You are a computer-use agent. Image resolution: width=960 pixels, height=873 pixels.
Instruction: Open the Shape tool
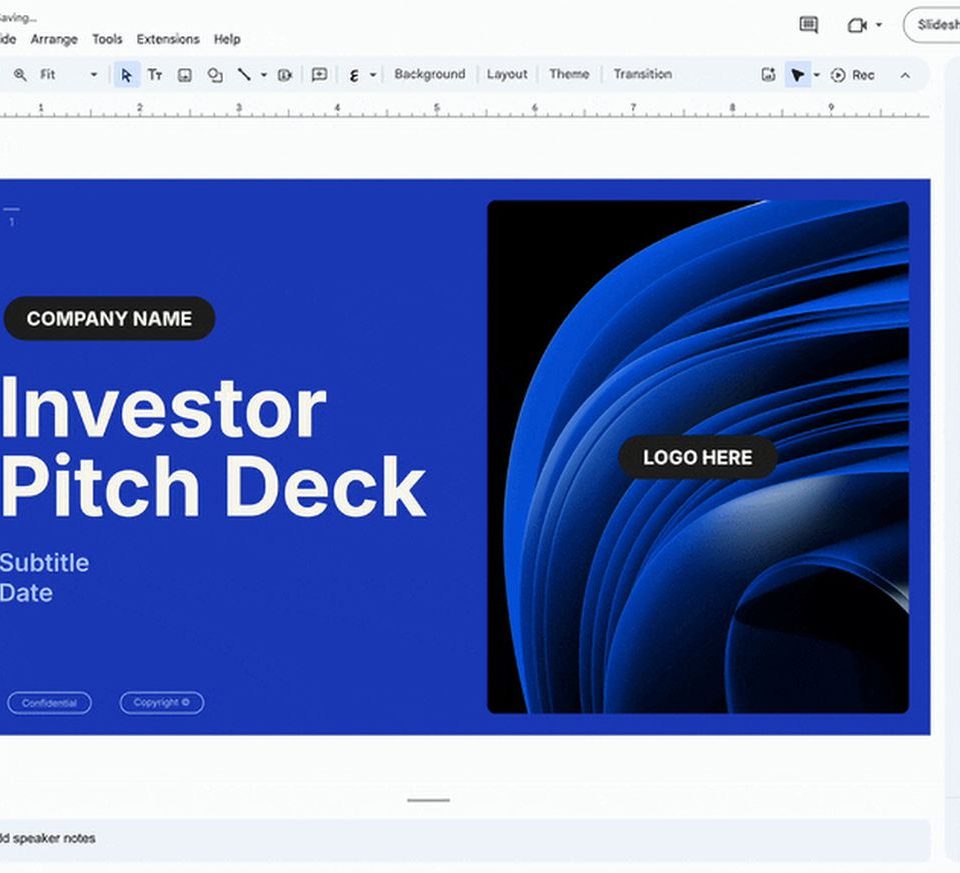pyautogui.click(x=215, y=75)
